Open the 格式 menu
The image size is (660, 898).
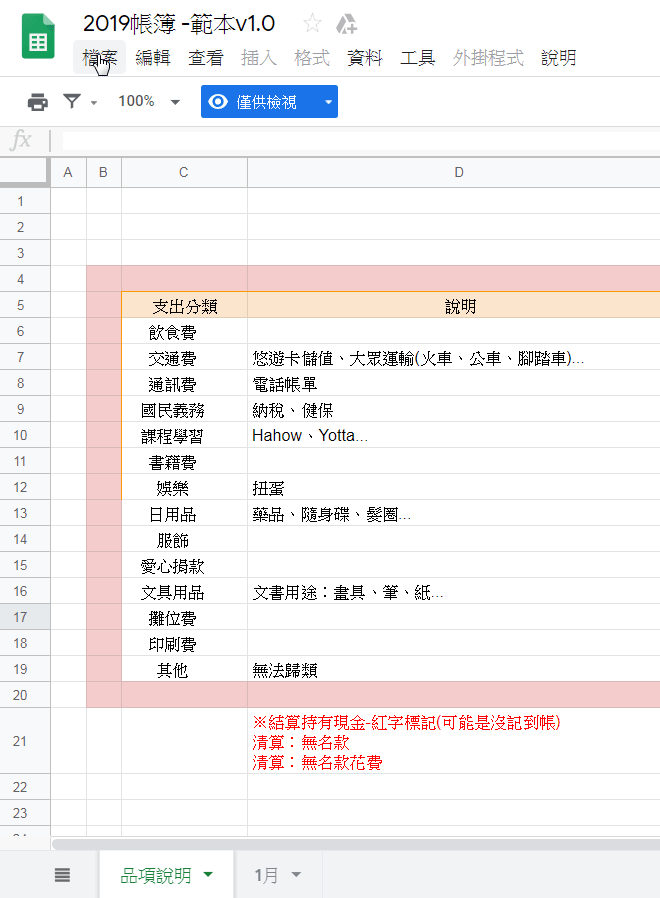312,57
